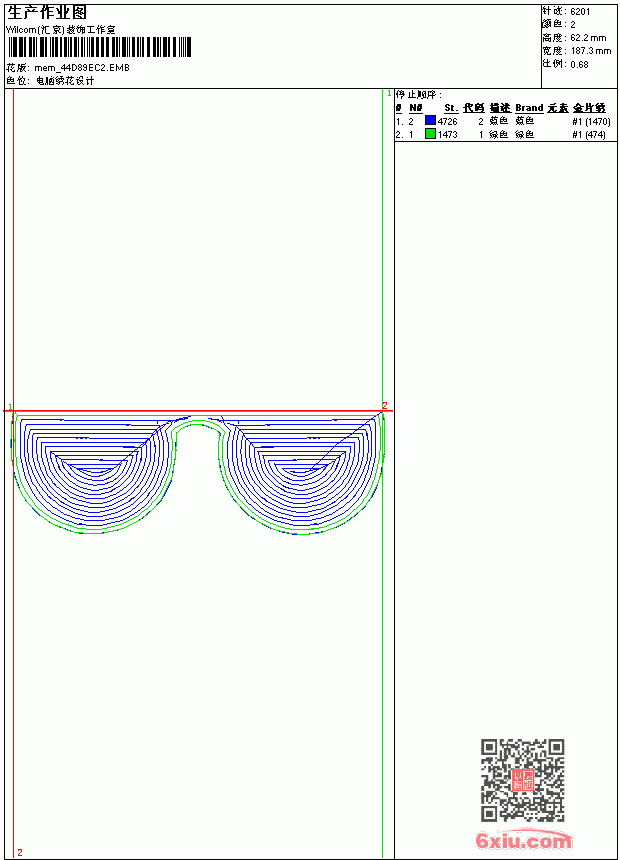Click the blue thread color swatch
This screenshot has height=860, width=620.
(430, 120)
